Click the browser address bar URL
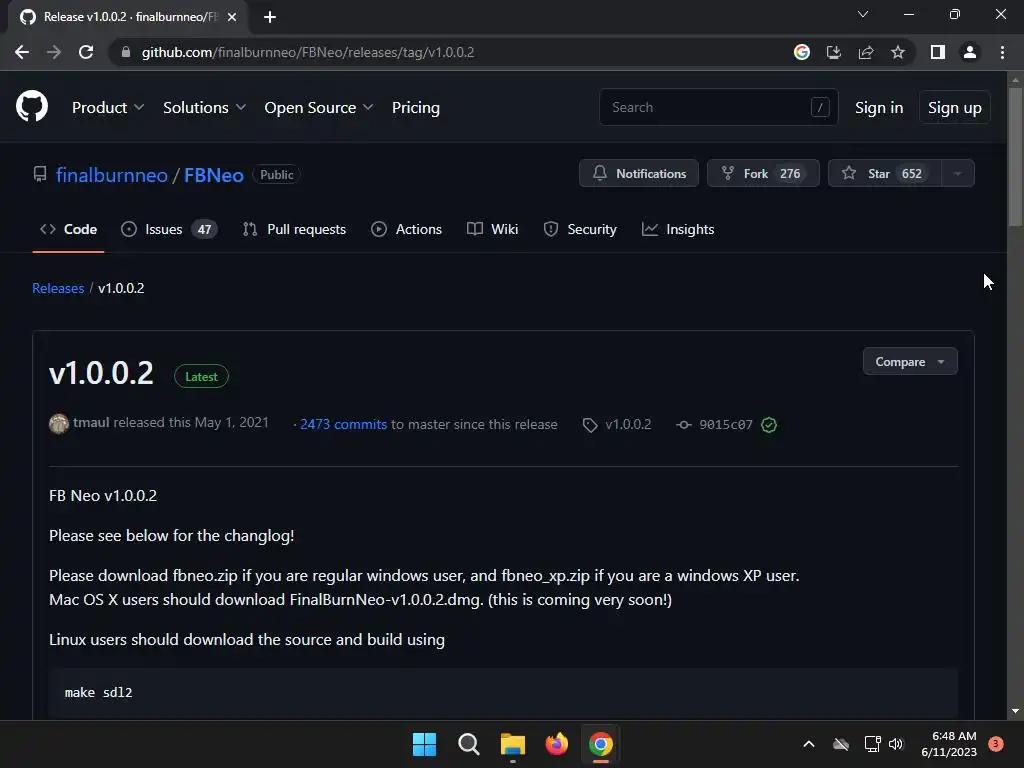The height and width of the screenshot is (768, 1024). (308, 52)
